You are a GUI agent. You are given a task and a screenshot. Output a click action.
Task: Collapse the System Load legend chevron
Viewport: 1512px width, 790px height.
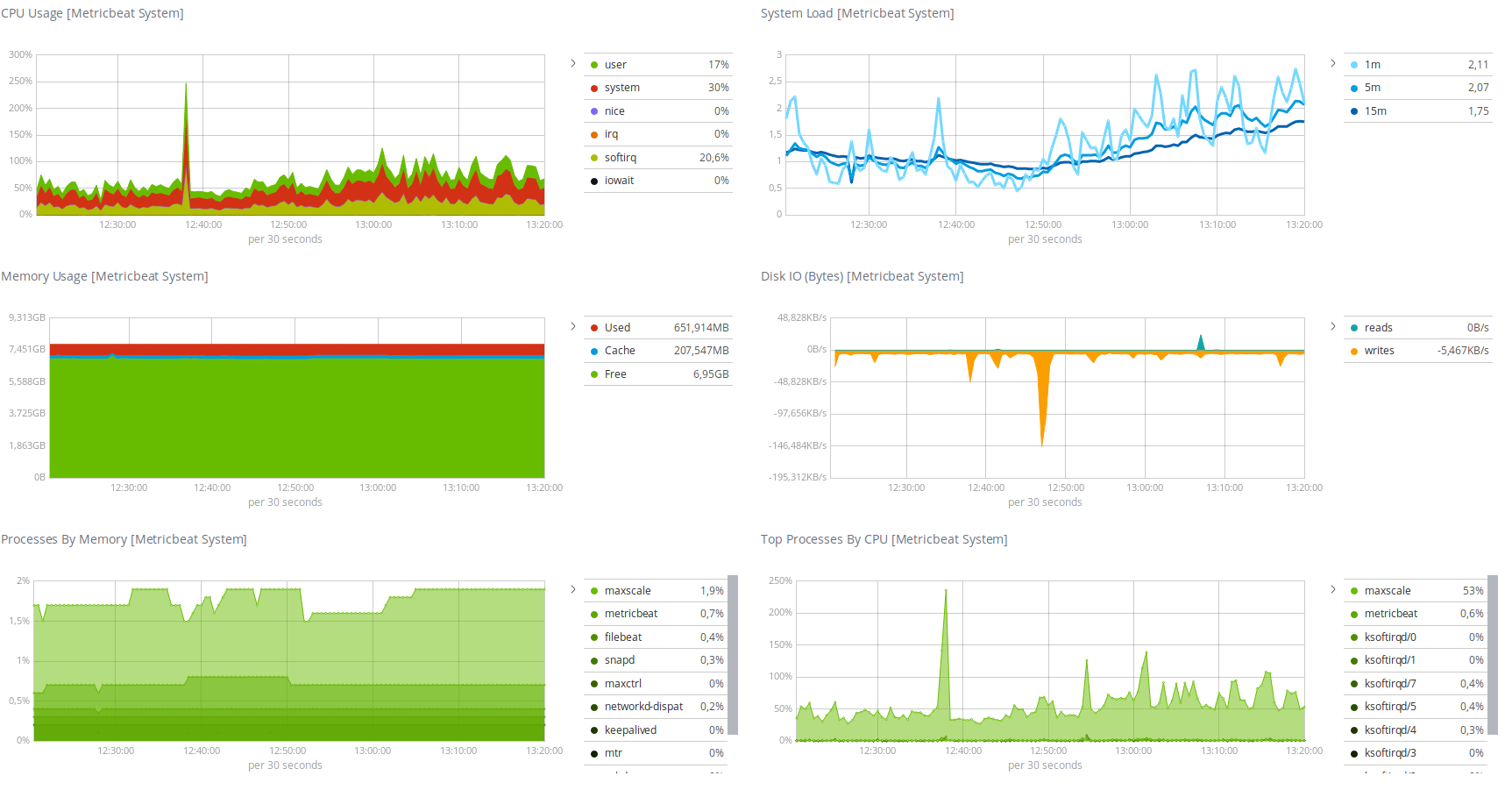click(x=1333, y=63)
